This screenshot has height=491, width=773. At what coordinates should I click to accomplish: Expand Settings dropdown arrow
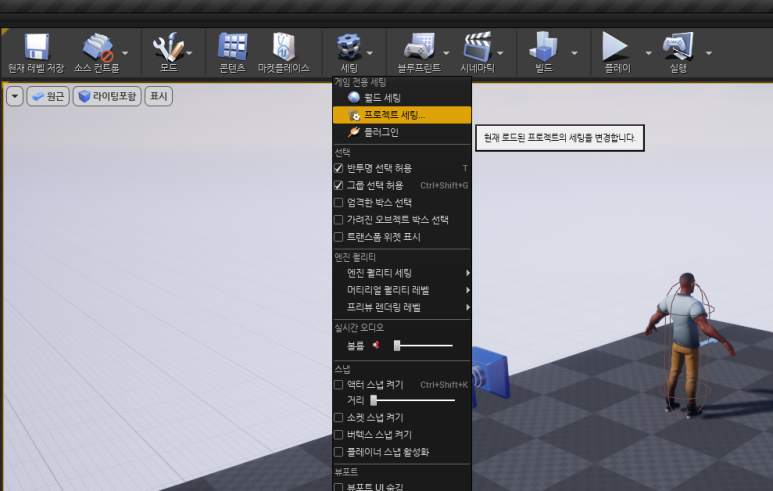[x=370, y=53]
